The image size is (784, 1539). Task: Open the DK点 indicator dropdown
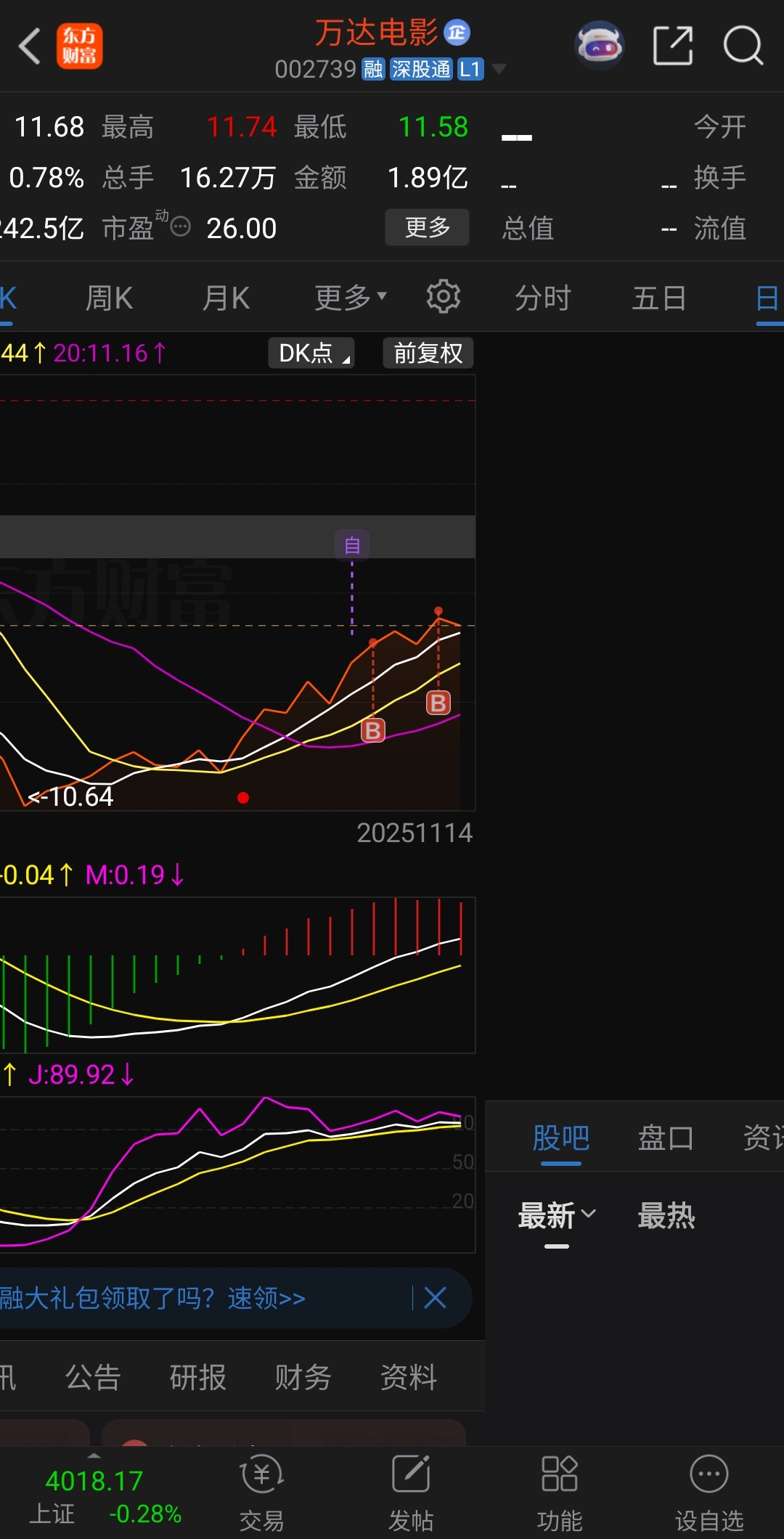[311, 353]
